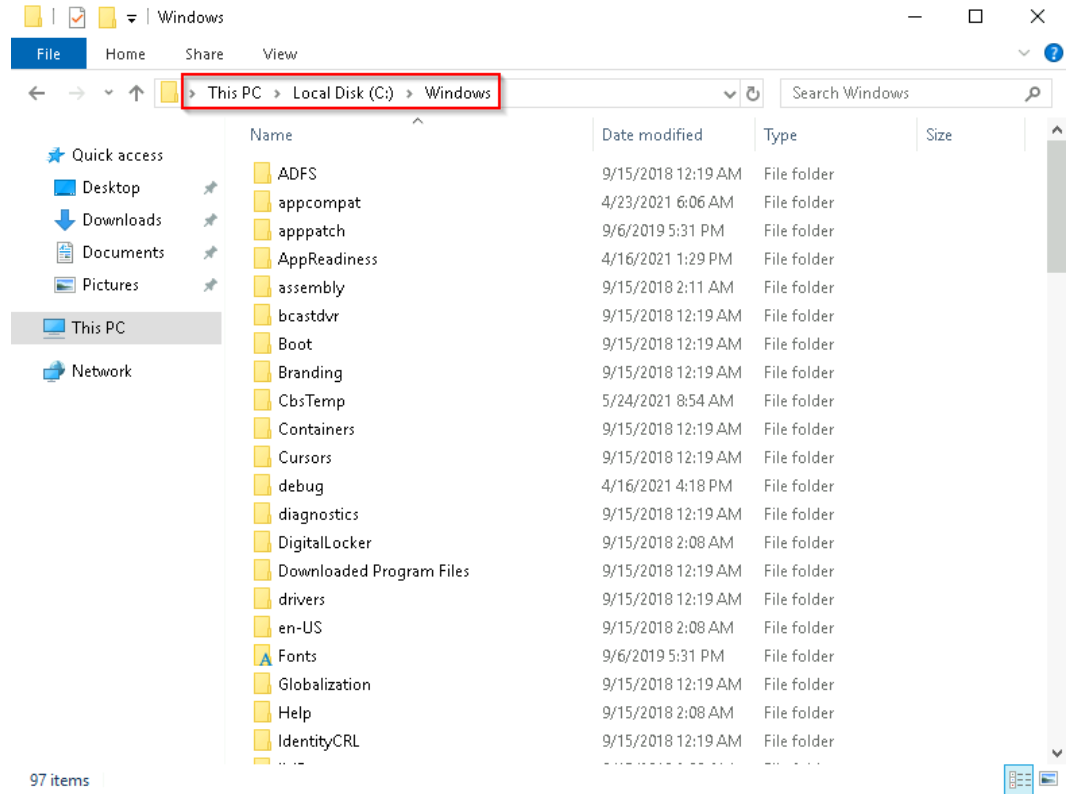Click the search magnifier icon
The width and height of the screenshot is (1078, 807).
(x=1033, y=94)
